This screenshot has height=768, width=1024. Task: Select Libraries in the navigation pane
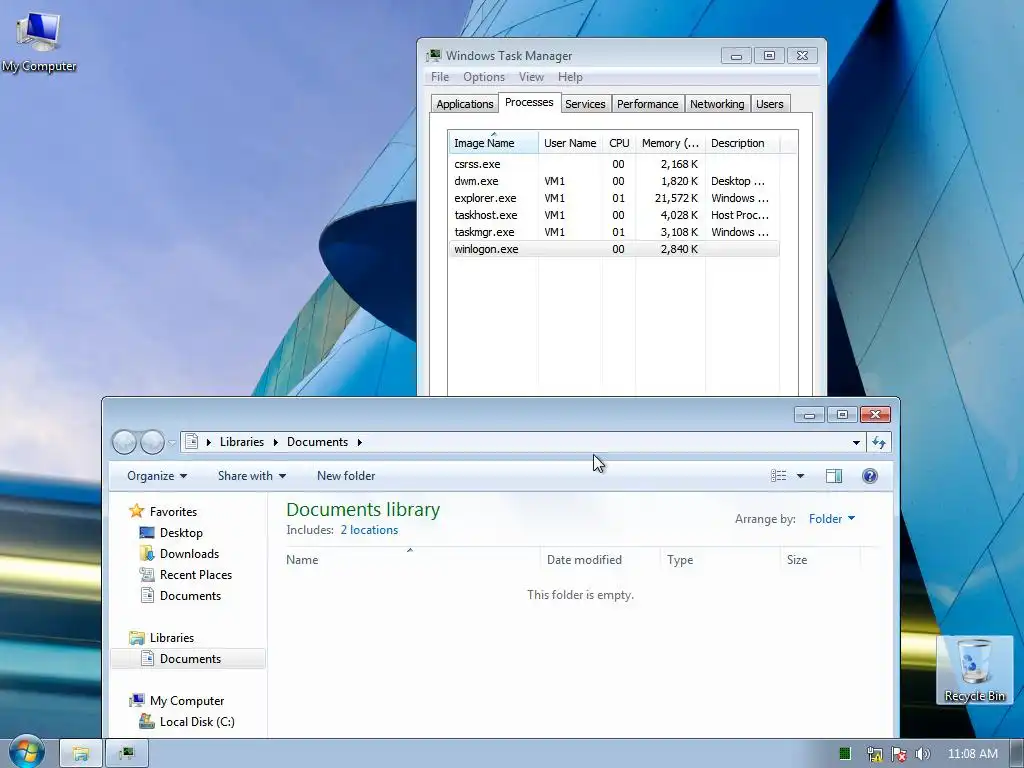(172, 637)
